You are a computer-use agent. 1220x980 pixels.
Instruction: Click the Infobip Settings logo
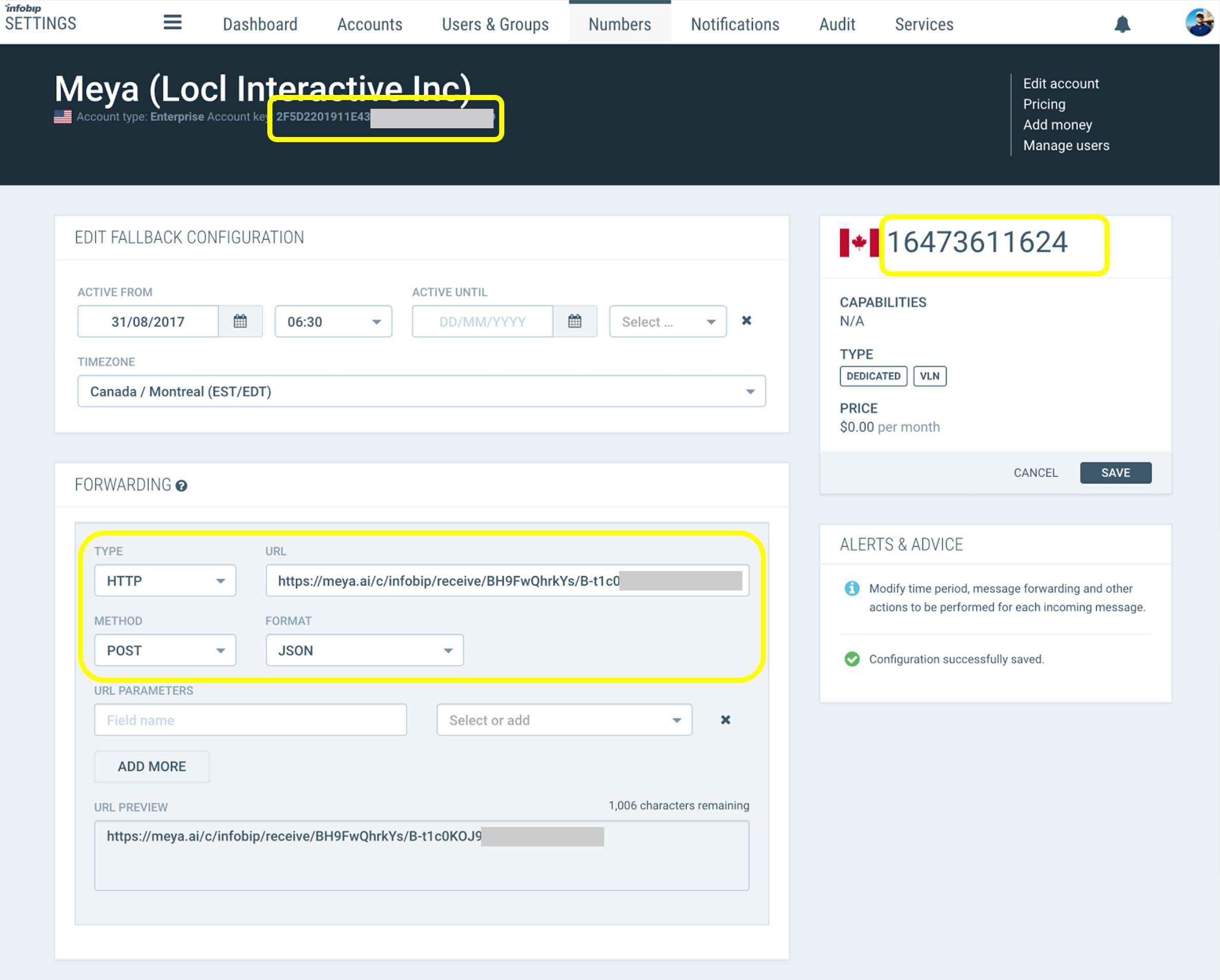[40, 17]
